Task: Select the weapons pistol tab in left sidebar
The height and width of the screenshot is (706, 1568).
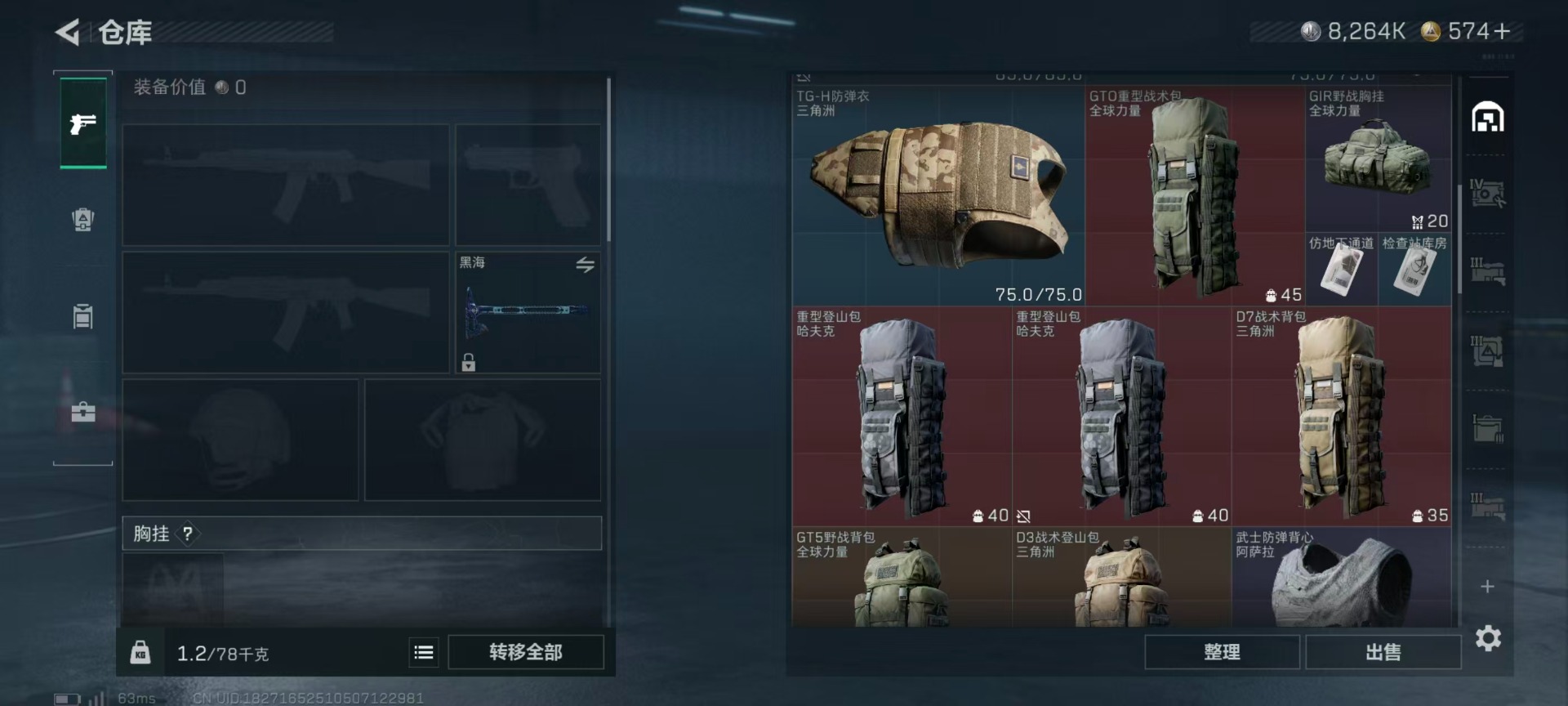Action: pos(83,123)
